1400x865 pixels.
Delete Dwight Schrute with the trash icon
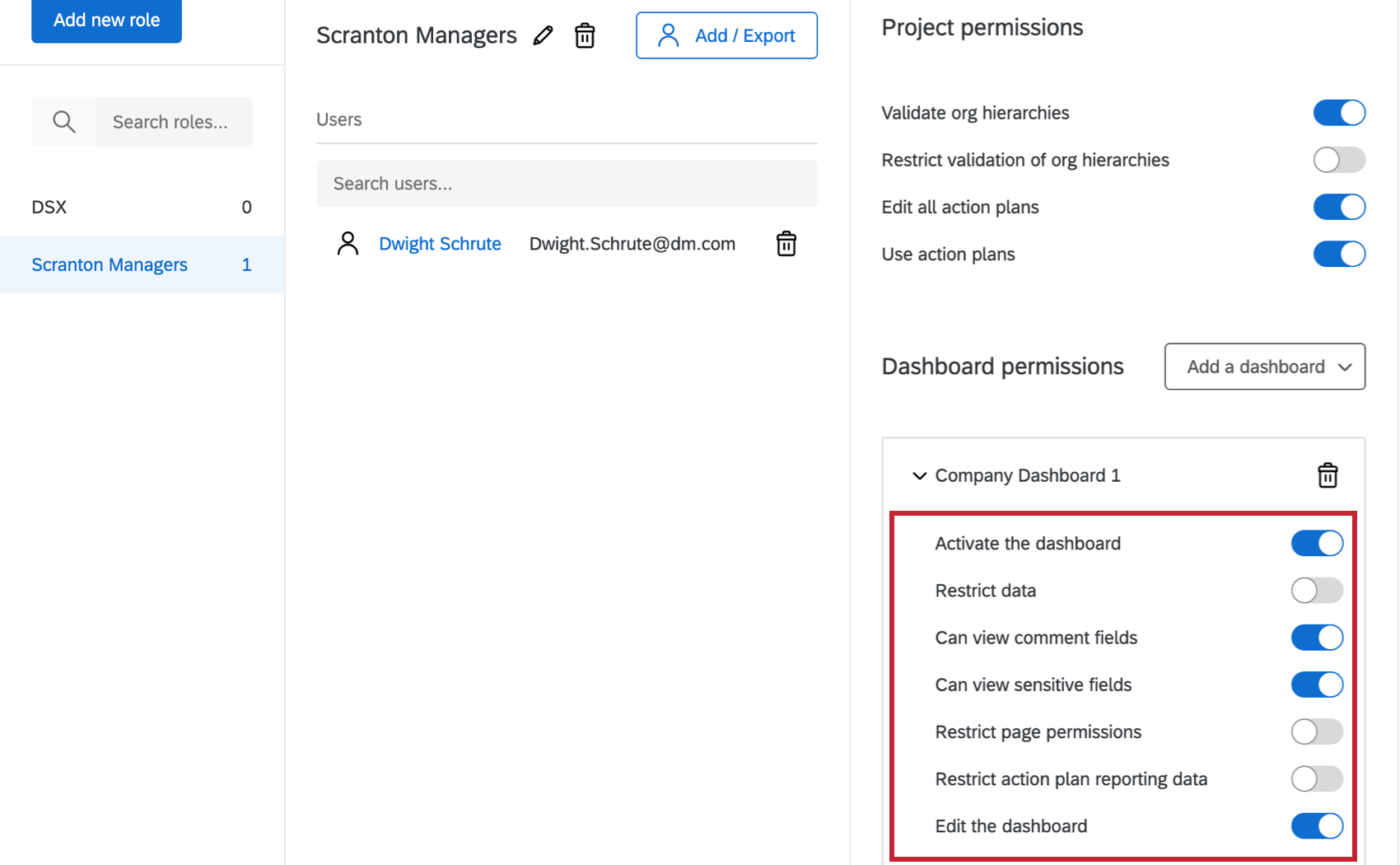786,243
